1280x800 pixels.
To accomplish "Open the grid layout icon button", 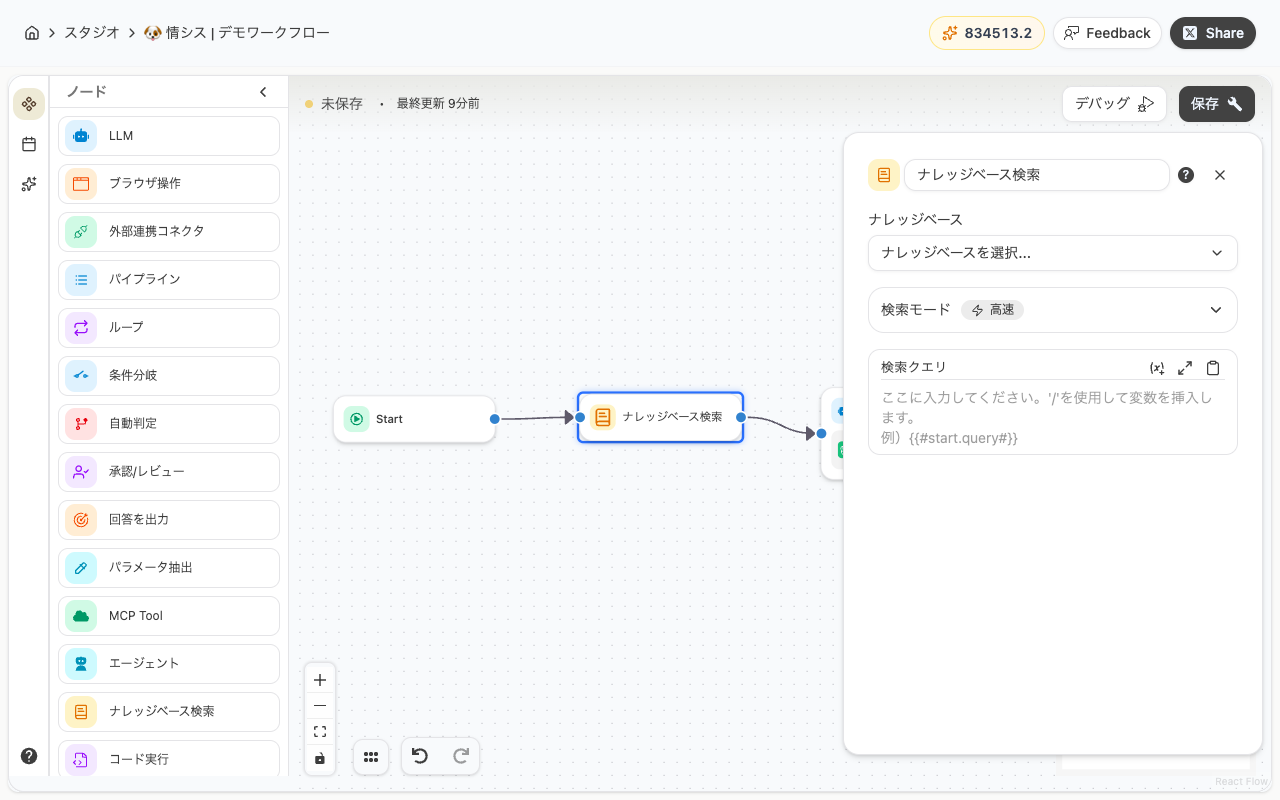I will point(371,757).
